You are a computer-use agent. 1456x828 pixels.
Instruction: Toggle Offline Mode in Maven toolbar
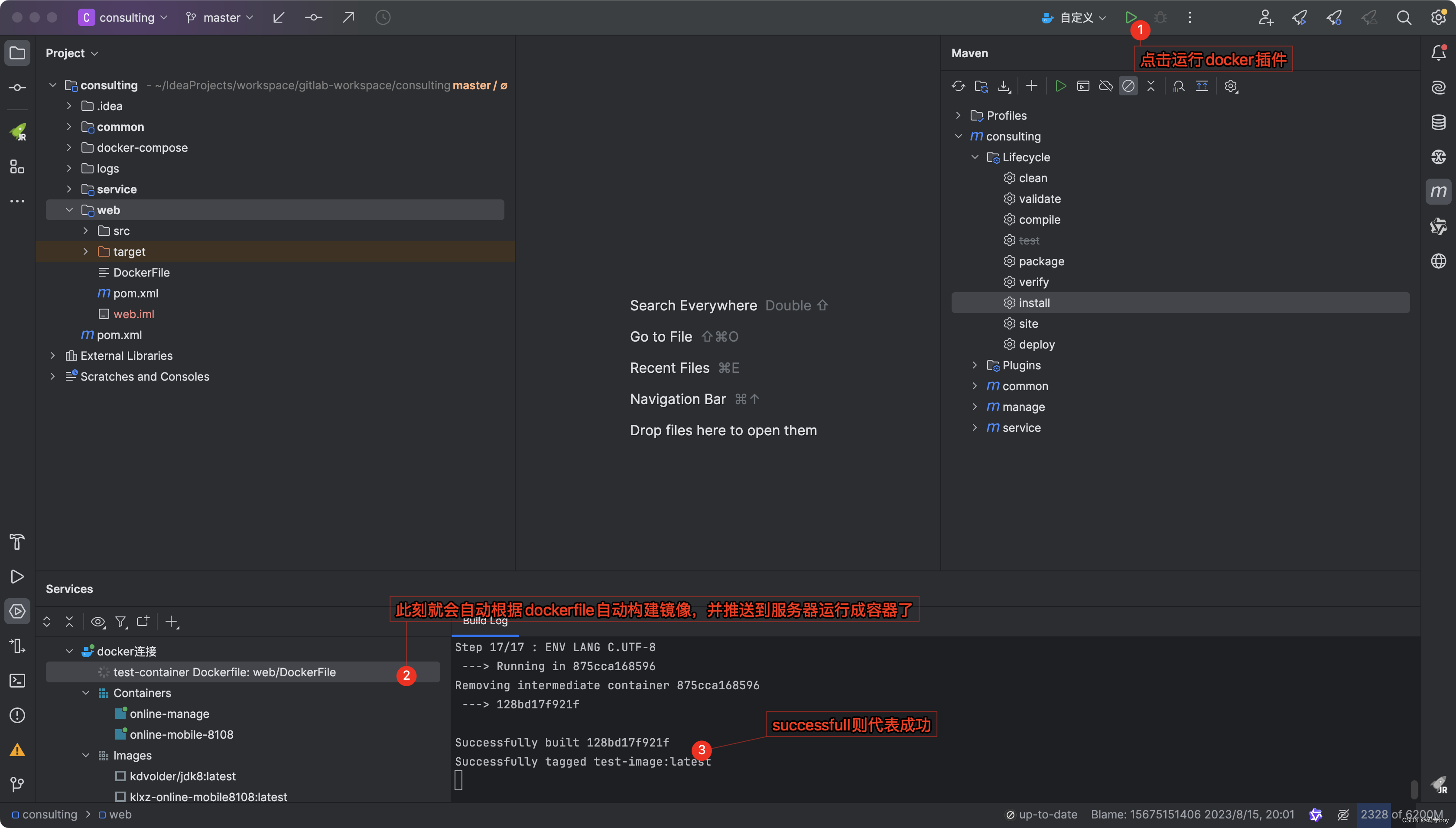pos(1106,86)
